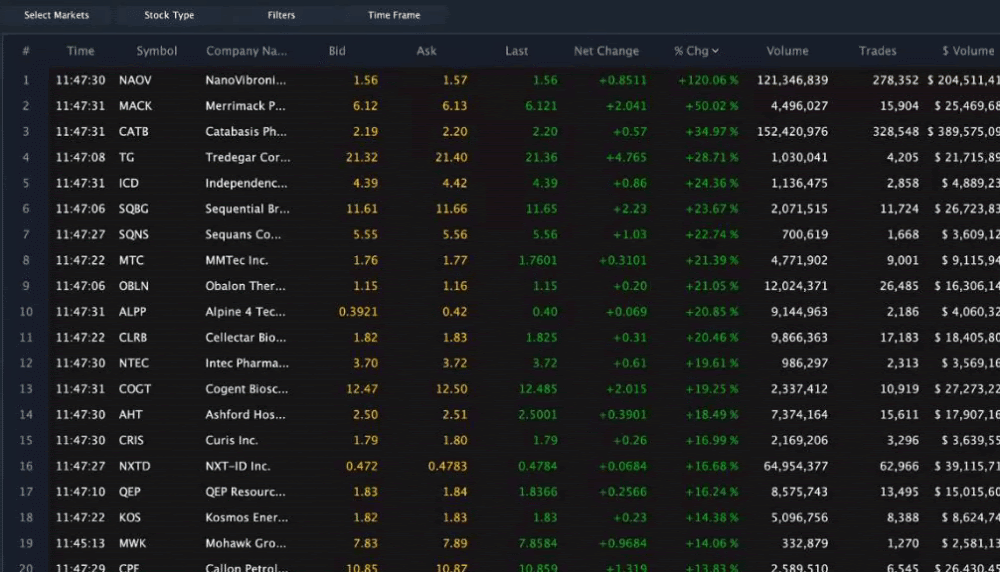The height and width of the screenshot is (572, 1000).
Task: Click the net change +4.765
Action: (x=626, y=158)
